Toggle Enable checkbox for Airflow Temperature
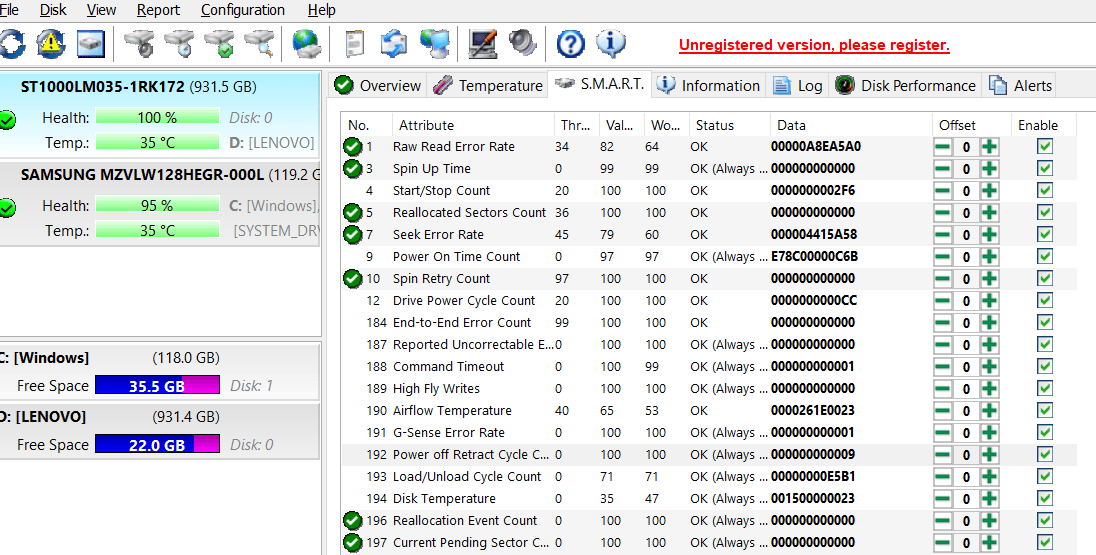This screenshot has height=555, width=1096. click(1045, 410)
